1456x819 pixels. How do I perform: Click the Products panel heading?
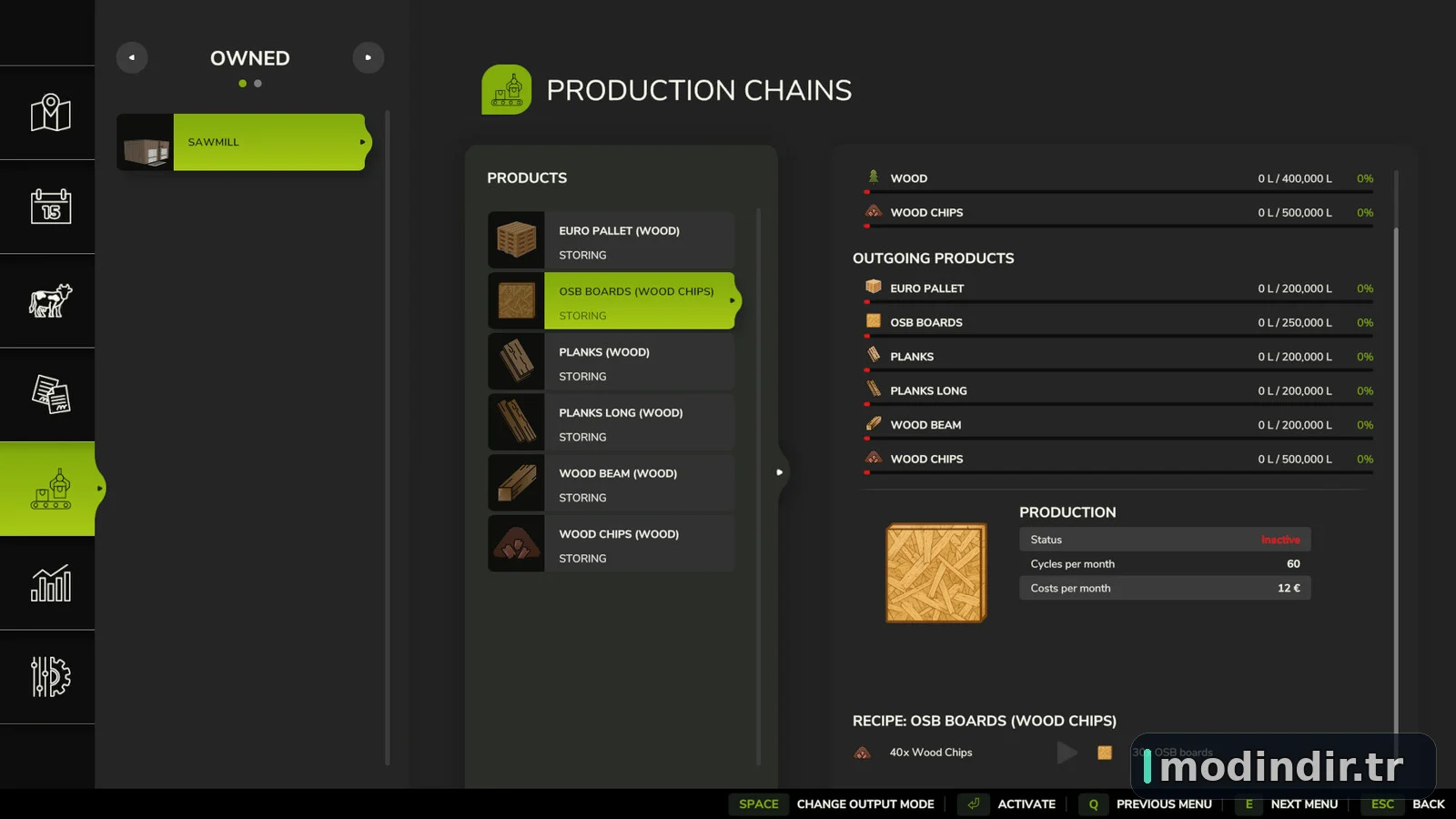[x=527, y=178]
